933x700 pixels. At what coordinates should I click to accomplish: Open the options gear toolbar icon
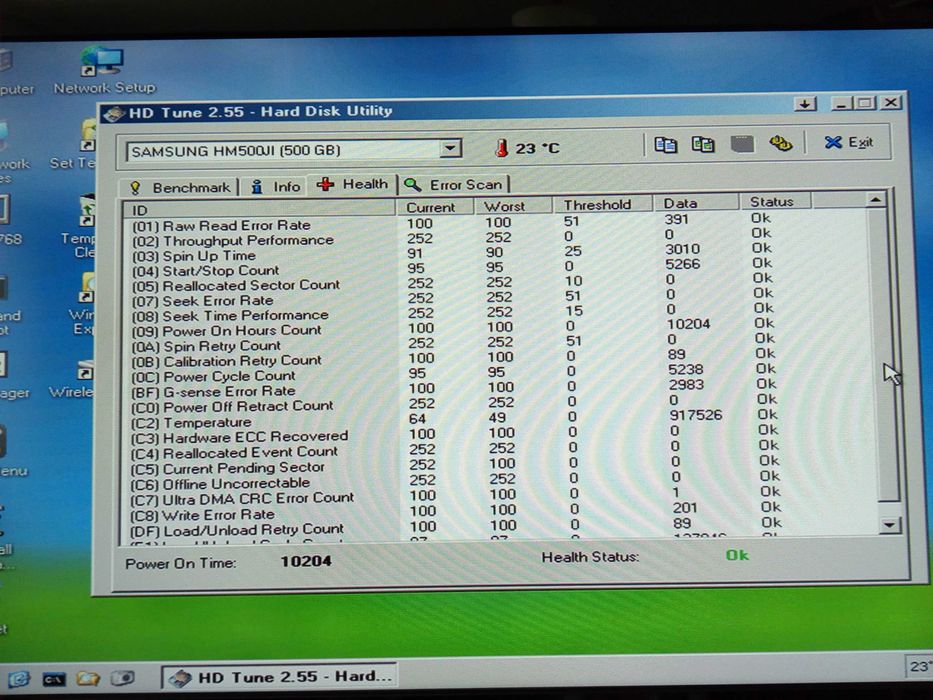(x=780, y=143)
